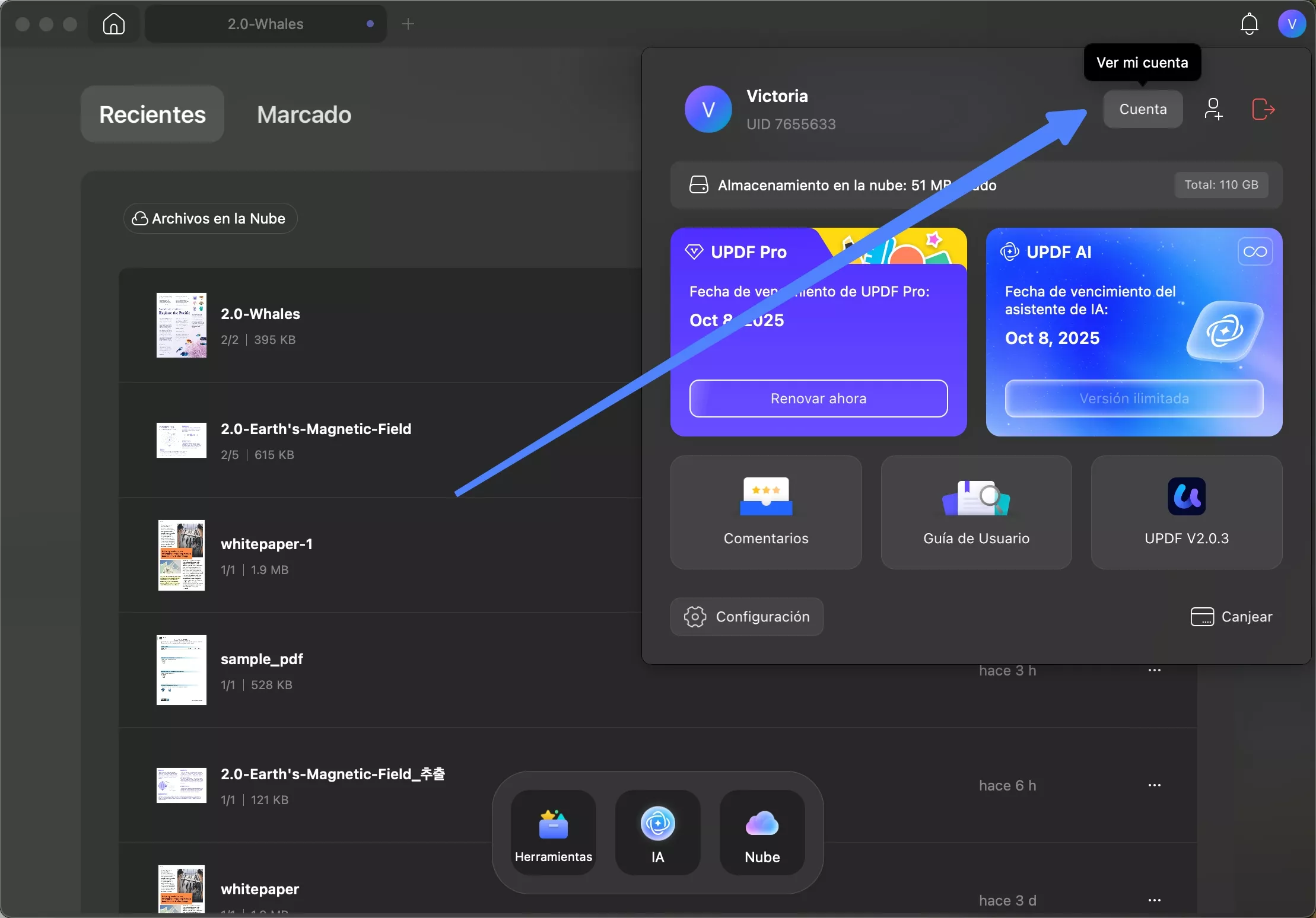
Task: Open Configuración settings
Action: pyautogui.click(x=747, y=617)
